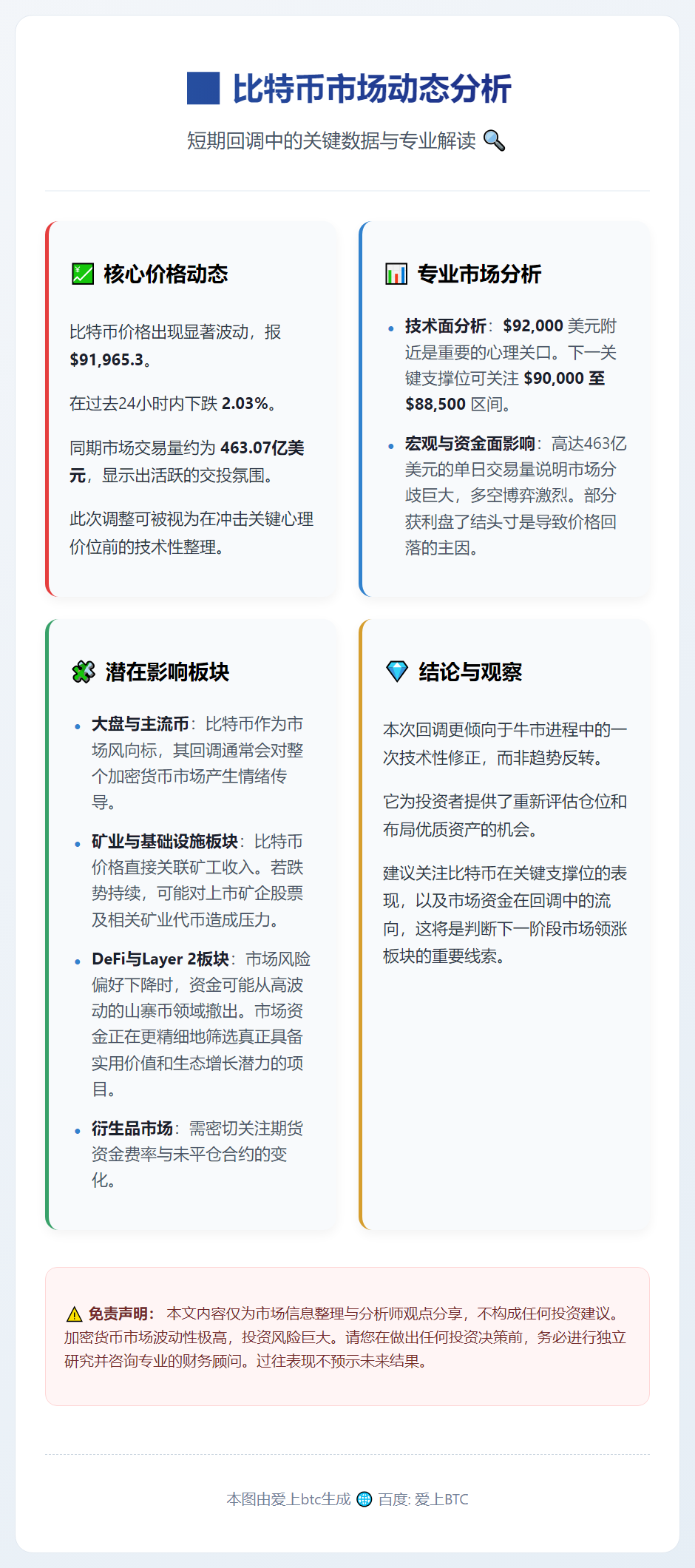The width and height of the screenshot is (695, 1568).
Task: Click the 免责声明 label
Action: 121,1314
